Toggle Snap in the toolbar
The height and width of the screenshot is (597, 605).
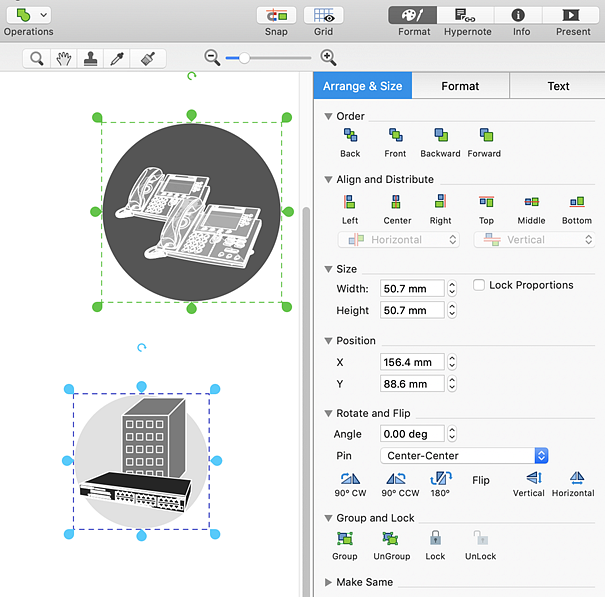pyautogui.click(x=276, y=16)
